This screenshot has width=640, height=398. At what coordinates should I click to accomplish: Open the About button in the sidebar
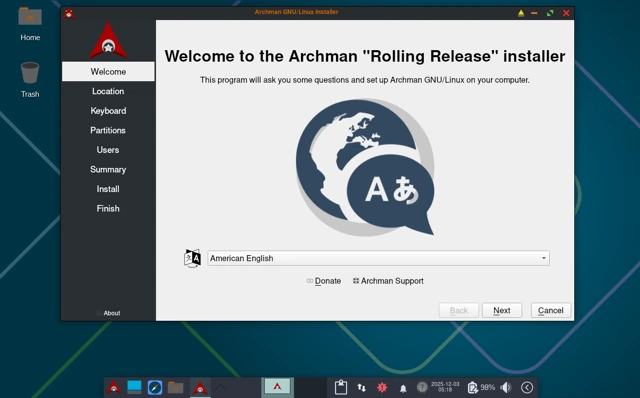tap(108, 313)
